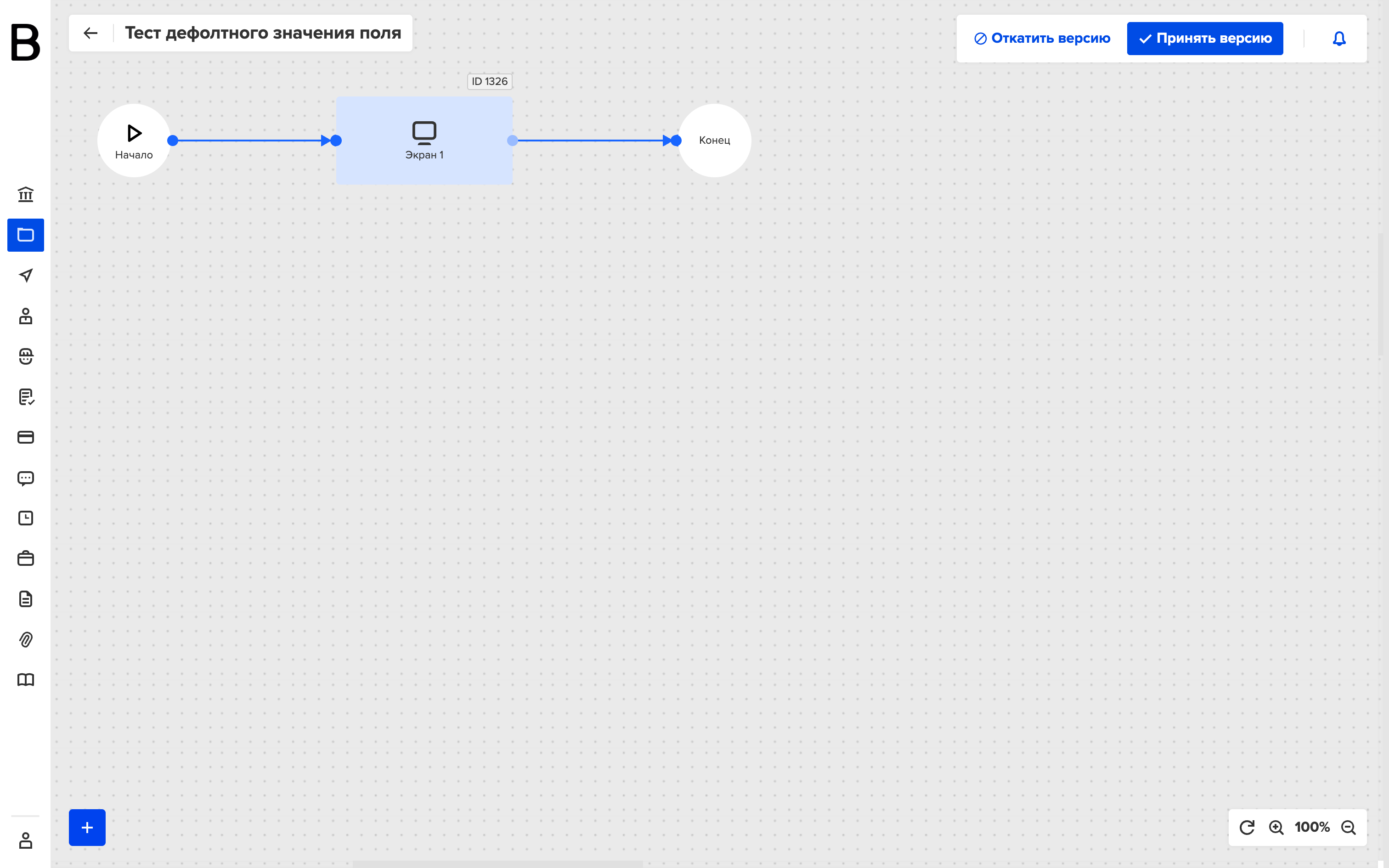Screen dimensions: 1389x868
Task: Select the Экран 1 node
Action: (x=424, y=141)
